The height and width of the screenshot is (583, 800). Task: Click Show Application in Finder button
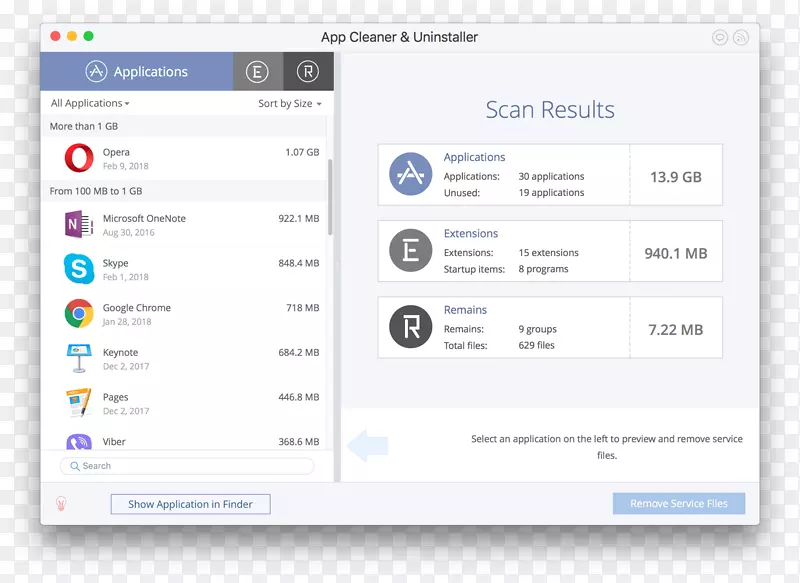(x=190, y=504)
